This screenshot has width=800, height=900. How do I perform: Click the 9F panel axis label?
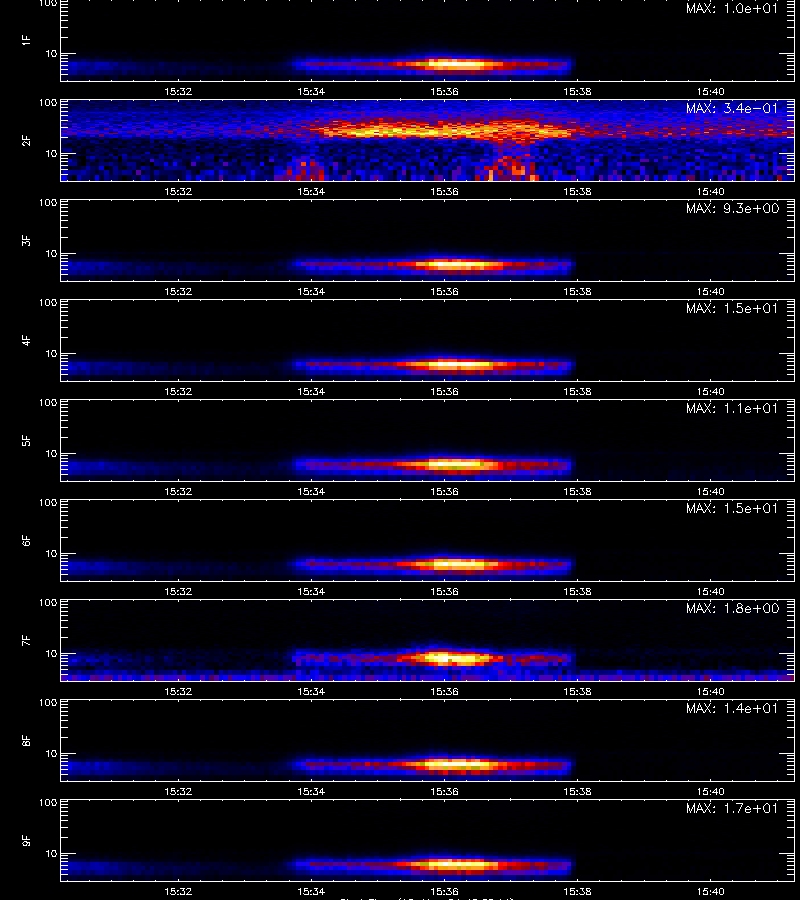coord(26,840)
